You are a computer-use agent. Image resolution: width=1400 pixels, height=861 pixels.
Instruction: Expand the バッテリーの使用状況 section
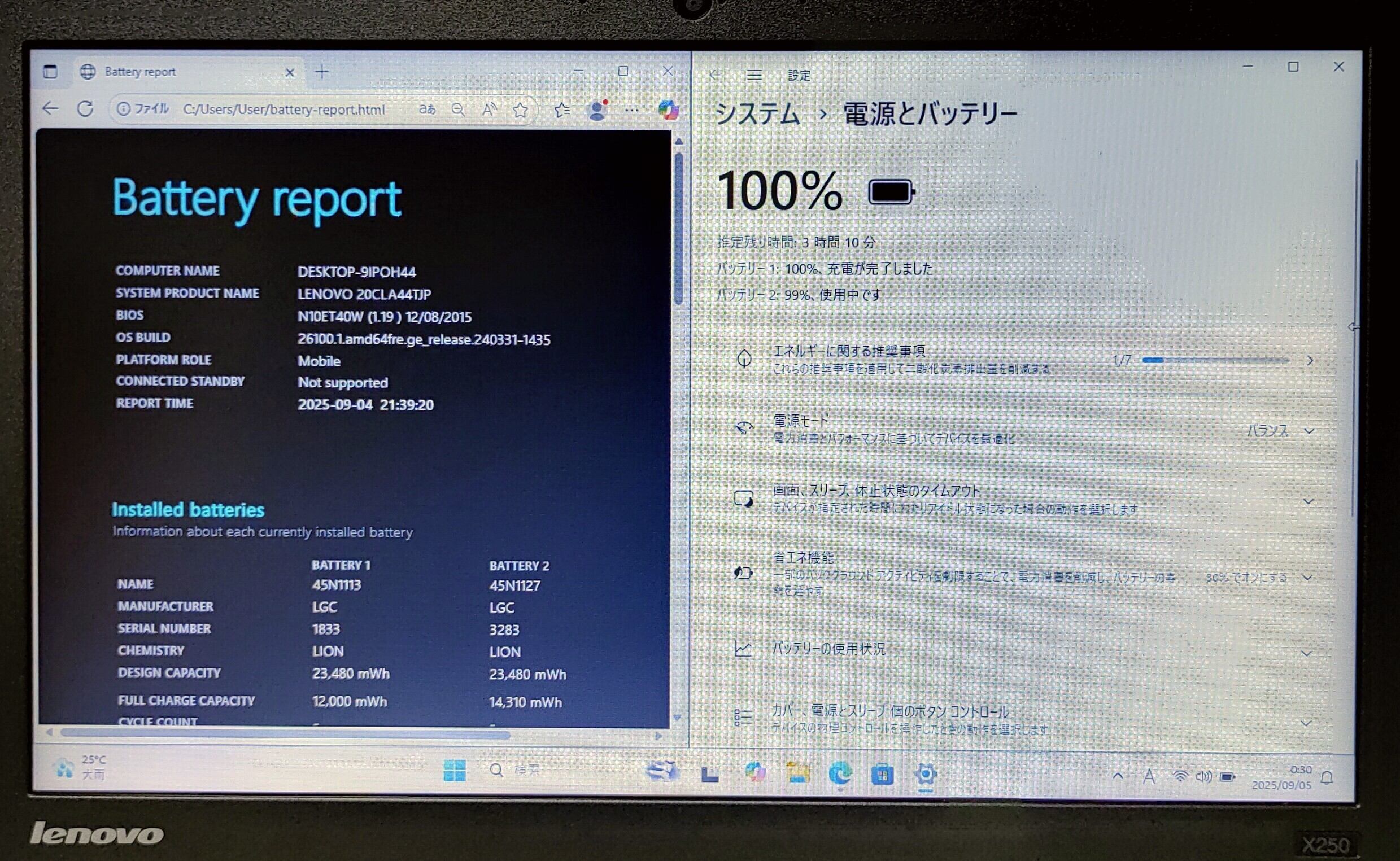(1307, 653)
